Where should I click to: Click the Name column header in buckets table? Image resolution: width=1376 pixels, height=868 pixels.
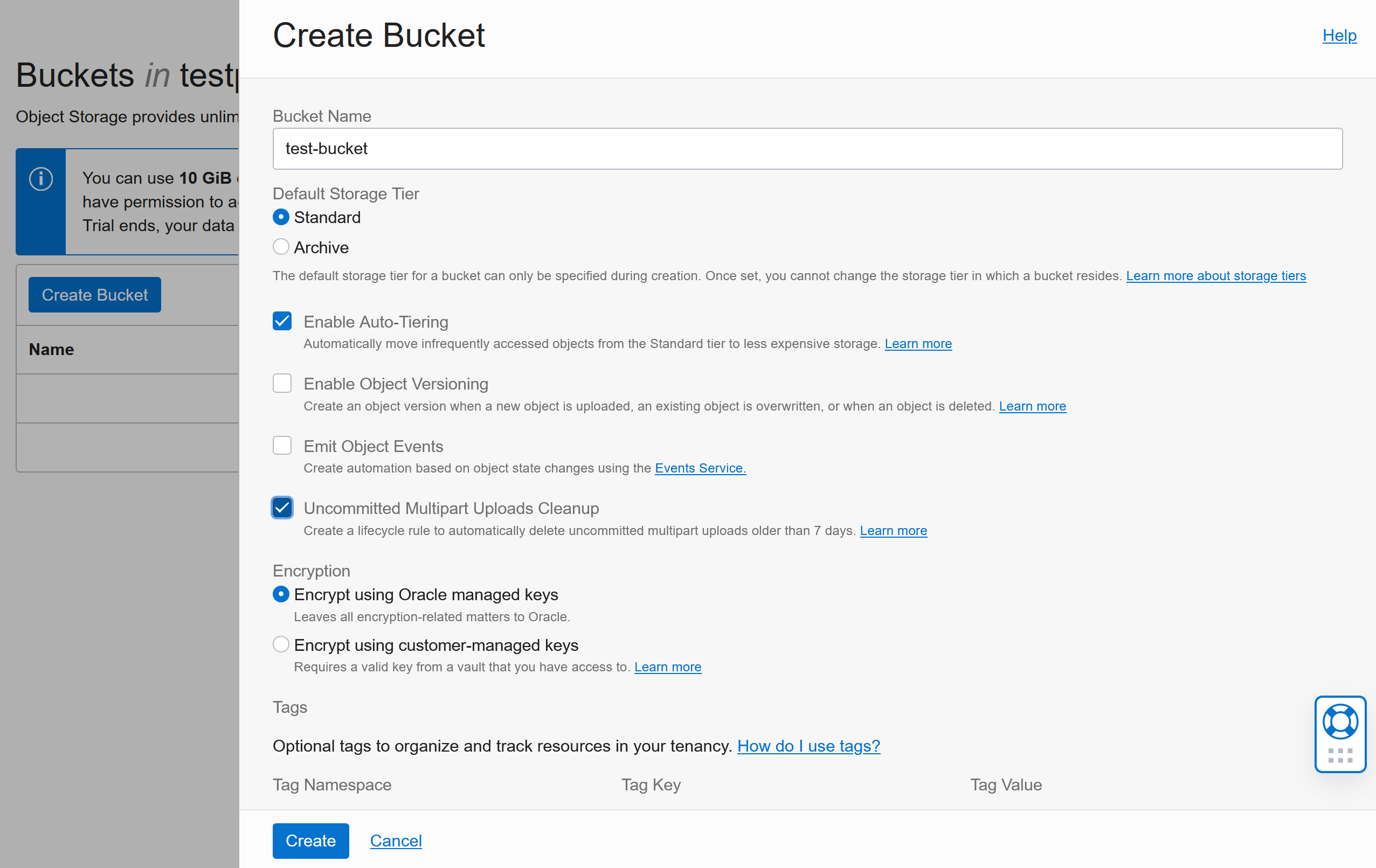click(51, 350)
